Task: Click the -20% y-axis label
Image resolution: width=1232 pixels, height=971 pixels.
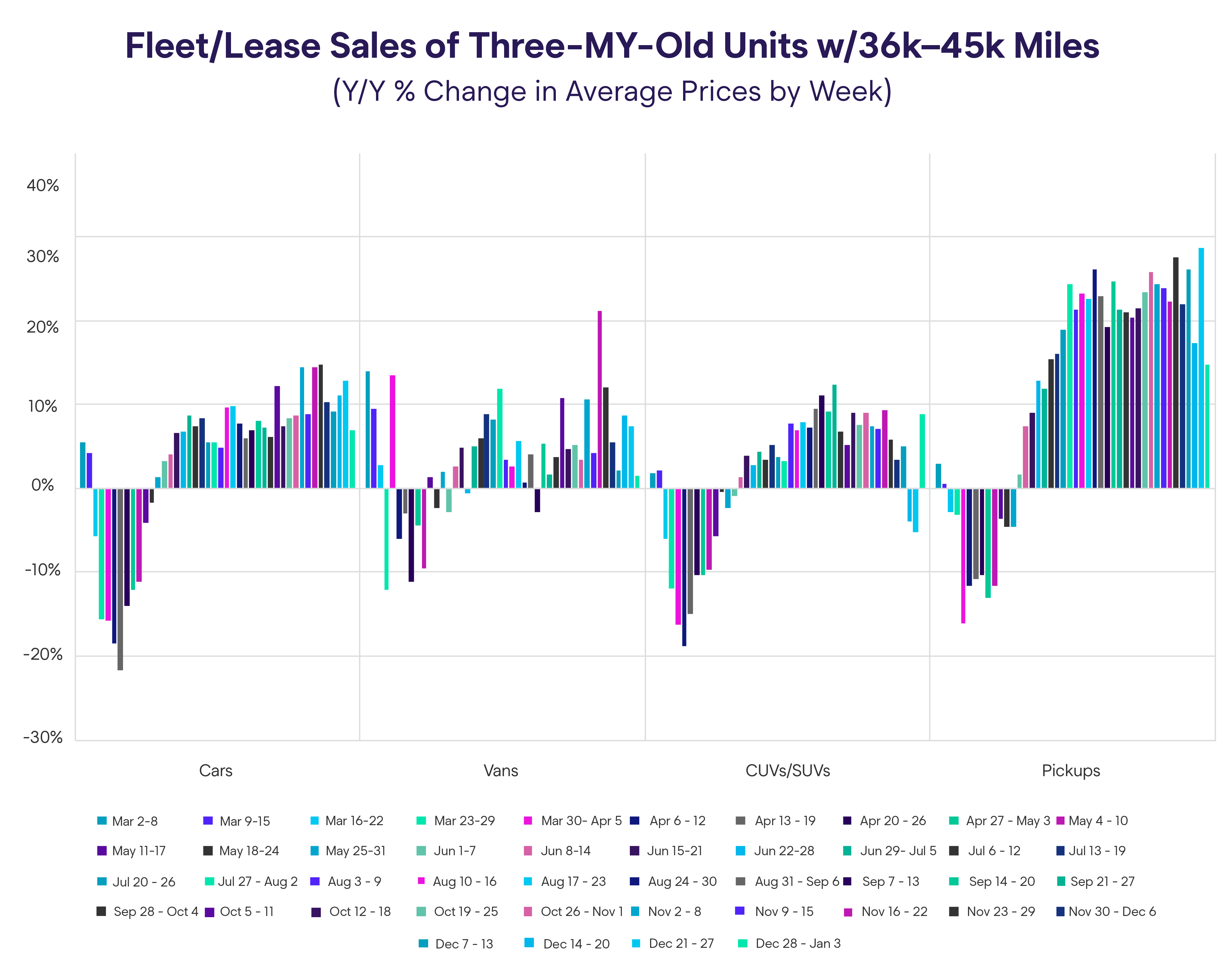Action: [x=42, y=655]
